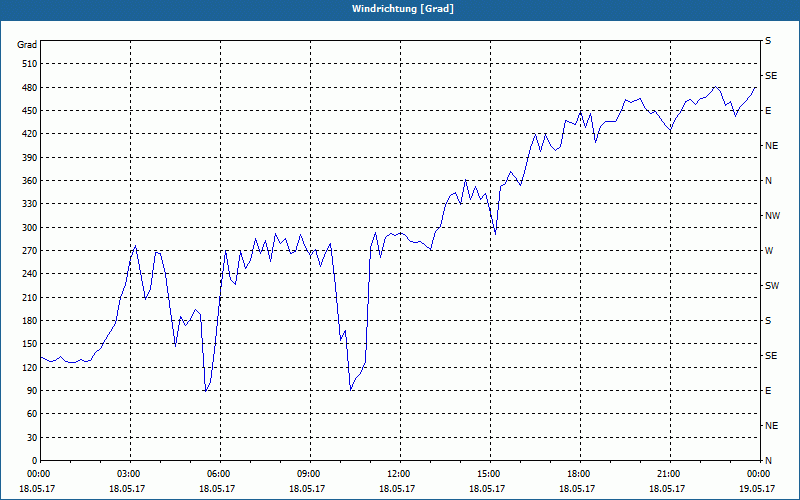Click the 330 degree axis label
Image resolution: width=800 pixels, height=500 pixels.
pyautogui.click(x=30, y=204)
